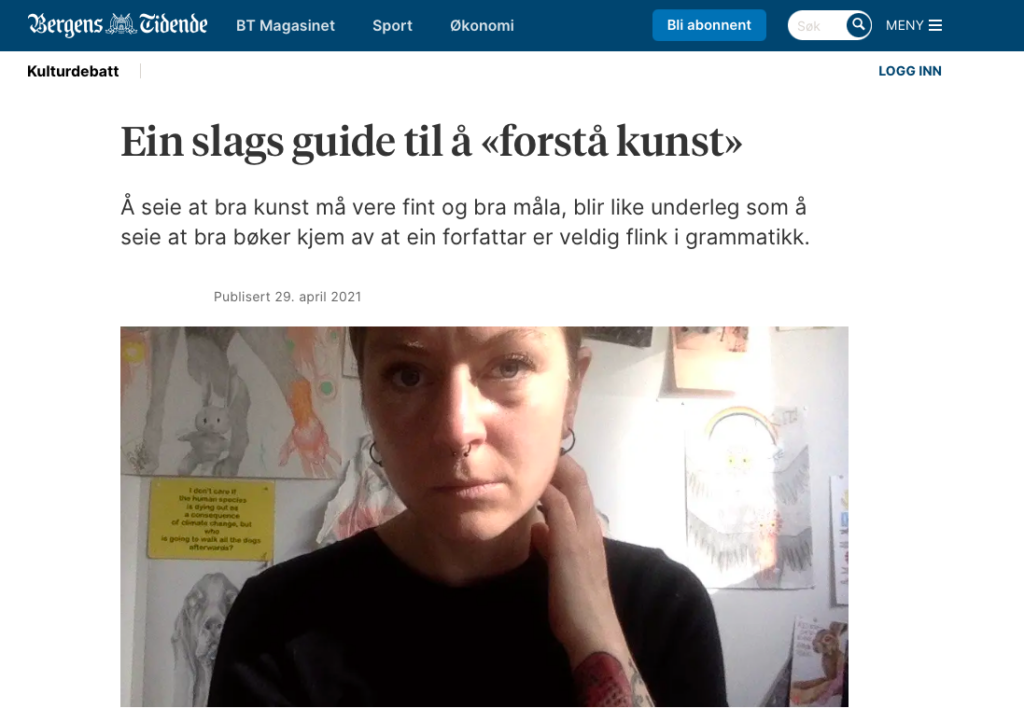The height and width of the screenshot is (722, 1024).
Task: Click the MENY label
Action: tap(904, 25)
